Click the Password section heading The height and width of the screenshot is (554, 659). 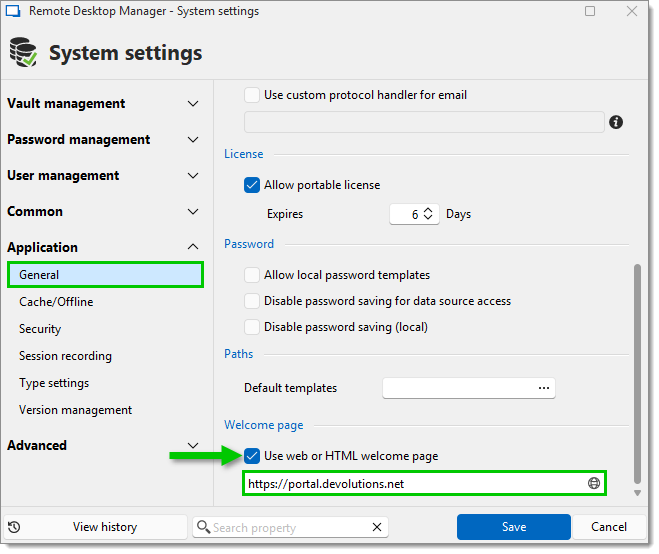coord(249,244)
